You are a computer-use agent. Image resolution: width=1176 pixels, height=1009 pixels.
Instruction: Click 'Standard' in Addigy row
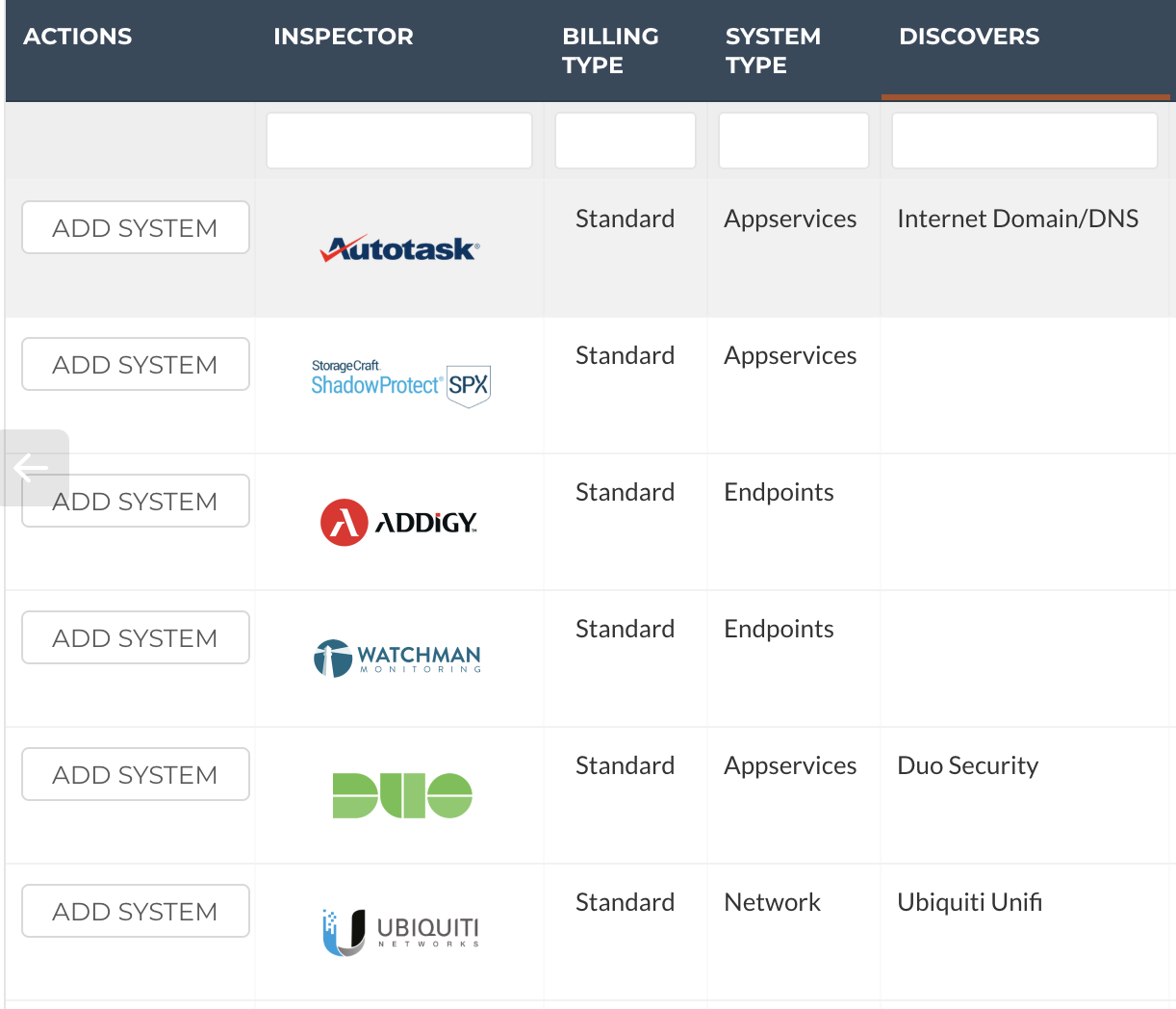[626, 492]
